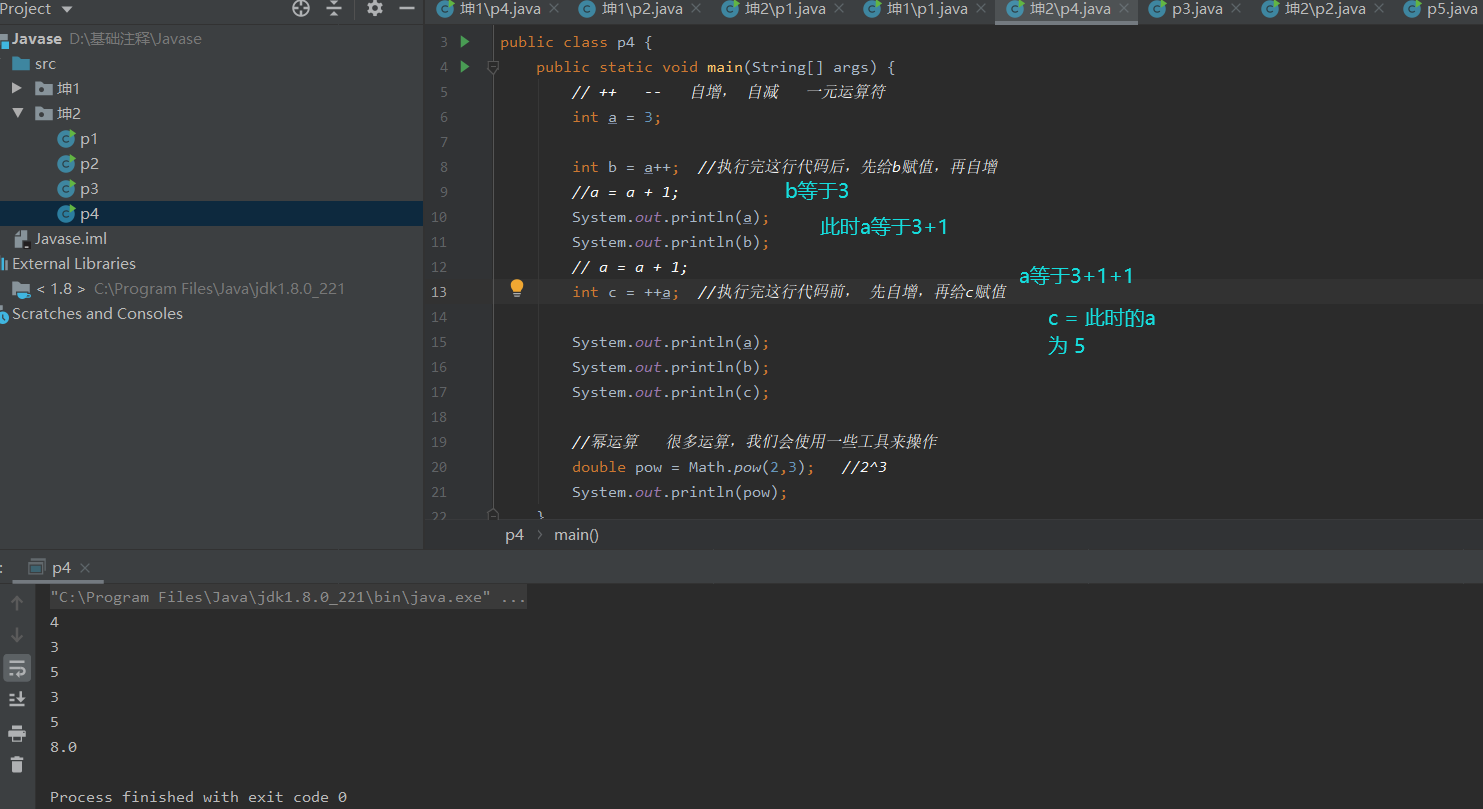Image resolution: width=1483 pixels, height=809 pixels.
Task: Show intention actions light bulb
Action: (x=517, y=289)
